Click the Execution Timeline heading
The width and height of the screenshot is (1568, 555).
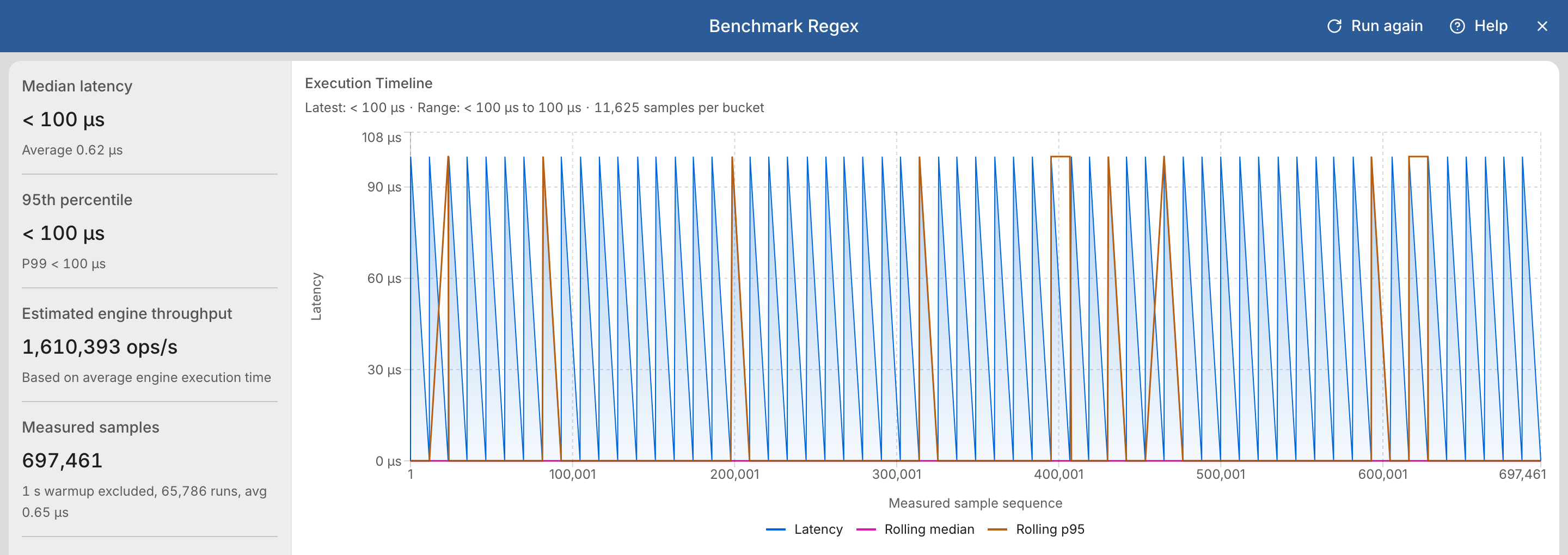coord(368,83)
